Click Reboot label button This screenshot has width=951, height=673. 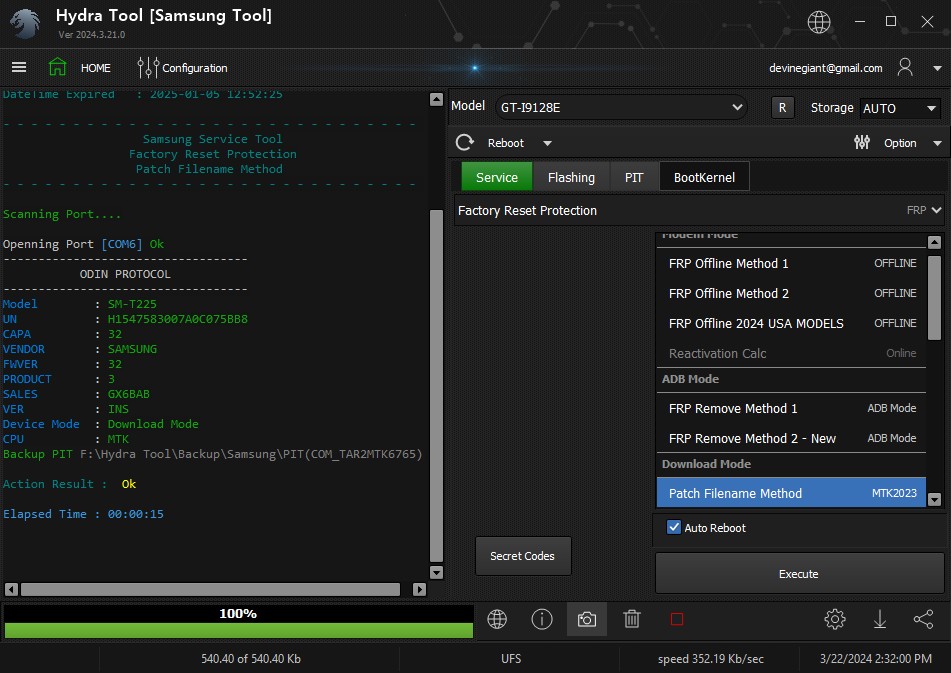[x=506, y=143]
